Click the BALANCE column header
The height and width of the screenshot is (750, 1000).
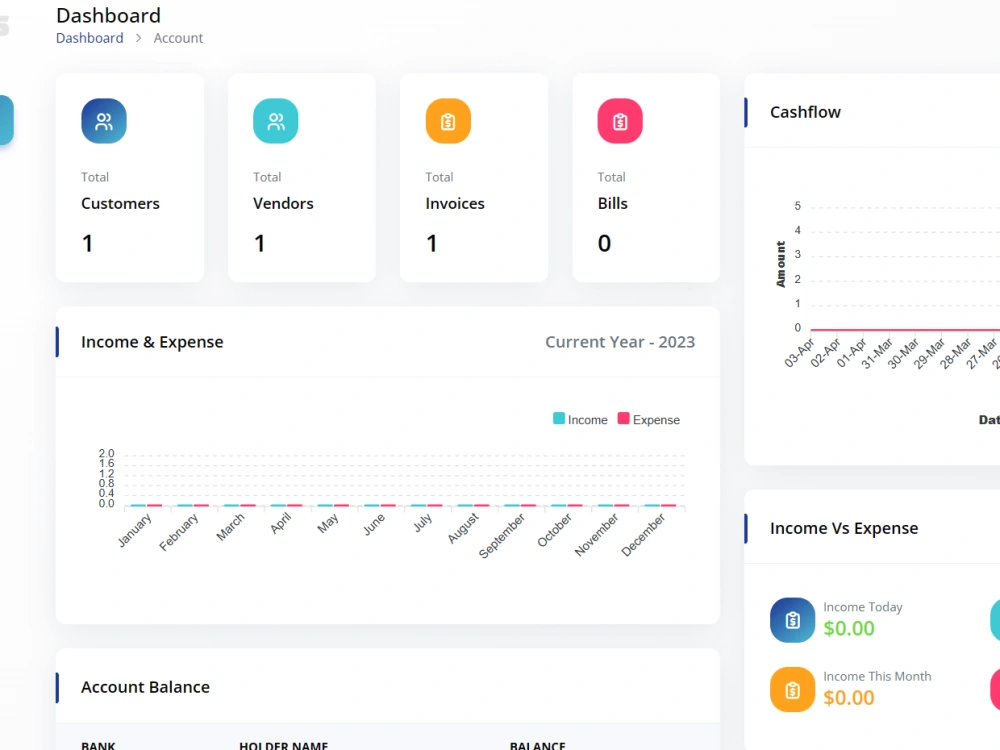tap(538, 745)
